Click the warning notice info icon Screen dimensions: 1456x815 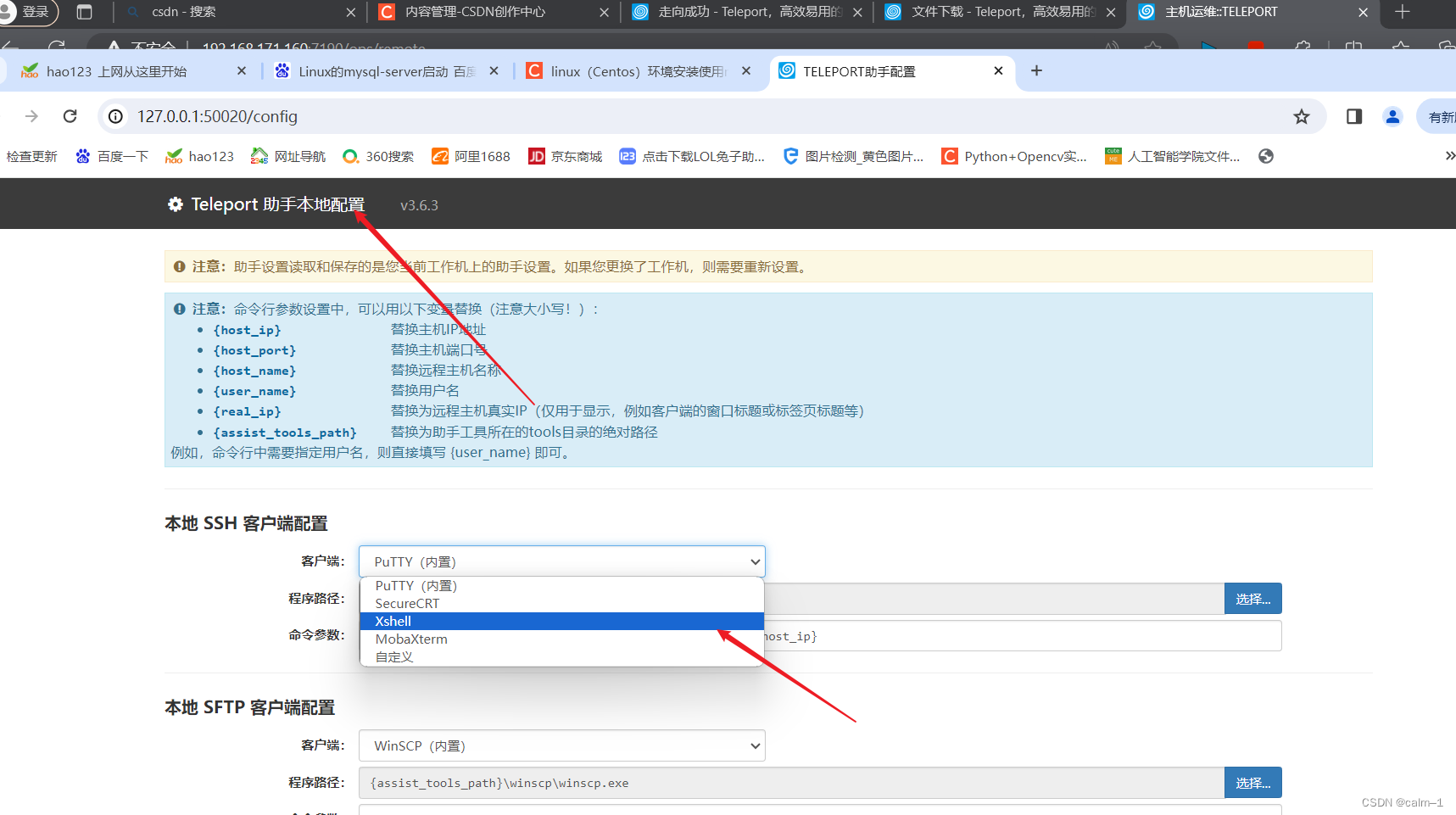pyautogui.click(x=179, y=266)
